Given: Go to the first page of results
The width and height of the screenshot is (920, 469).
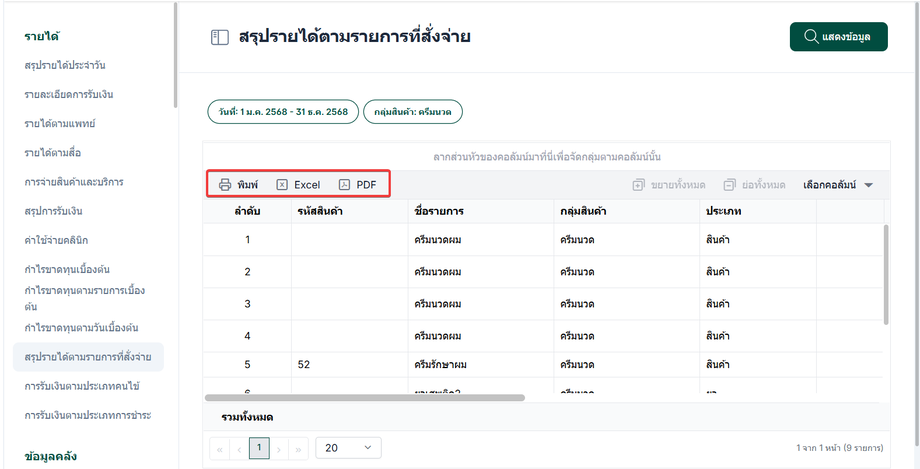Looking at the screenshot, I should 219,449.
